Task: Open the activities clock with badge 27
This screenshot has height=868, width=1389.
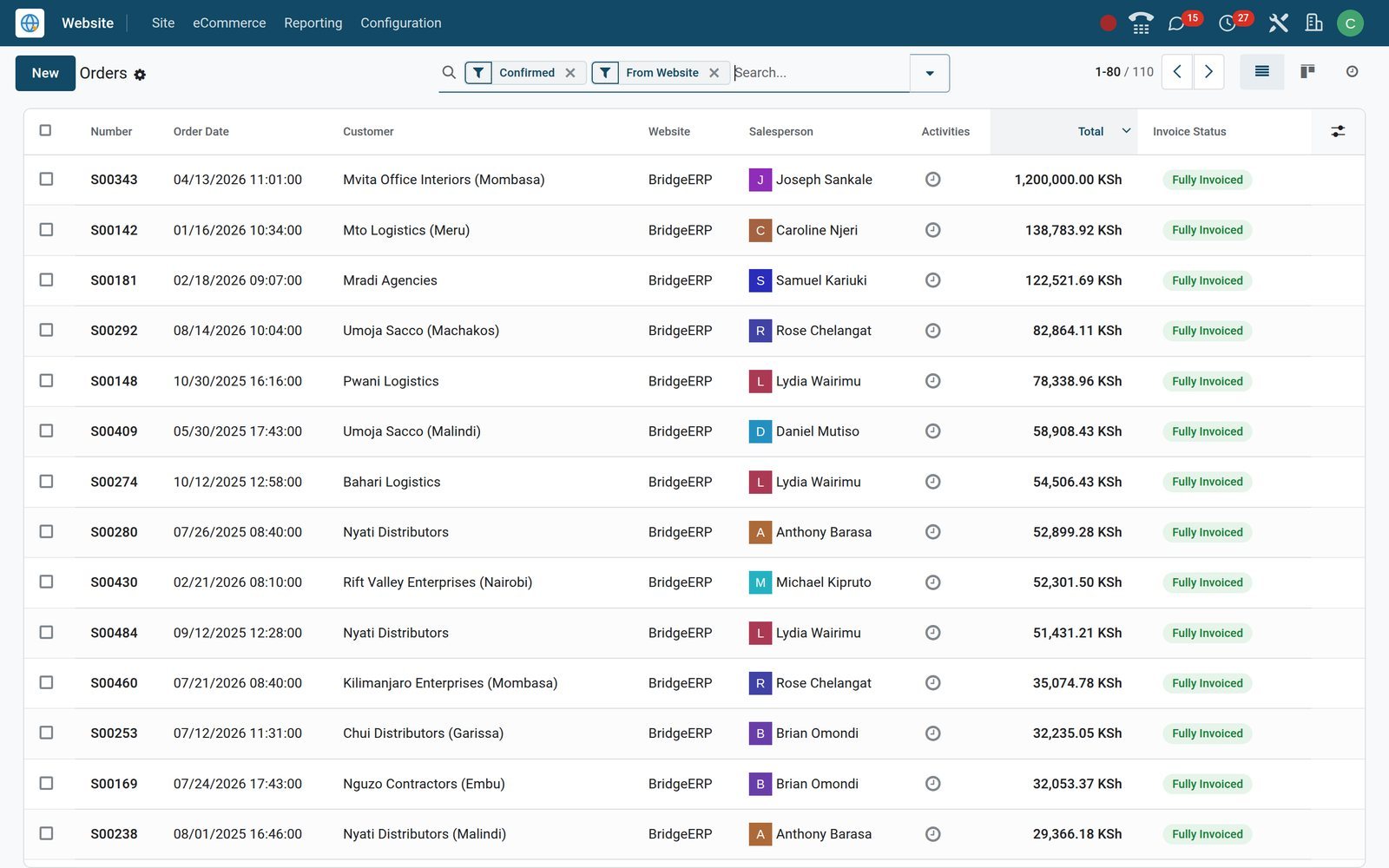Action: (x=1227, y=23)
